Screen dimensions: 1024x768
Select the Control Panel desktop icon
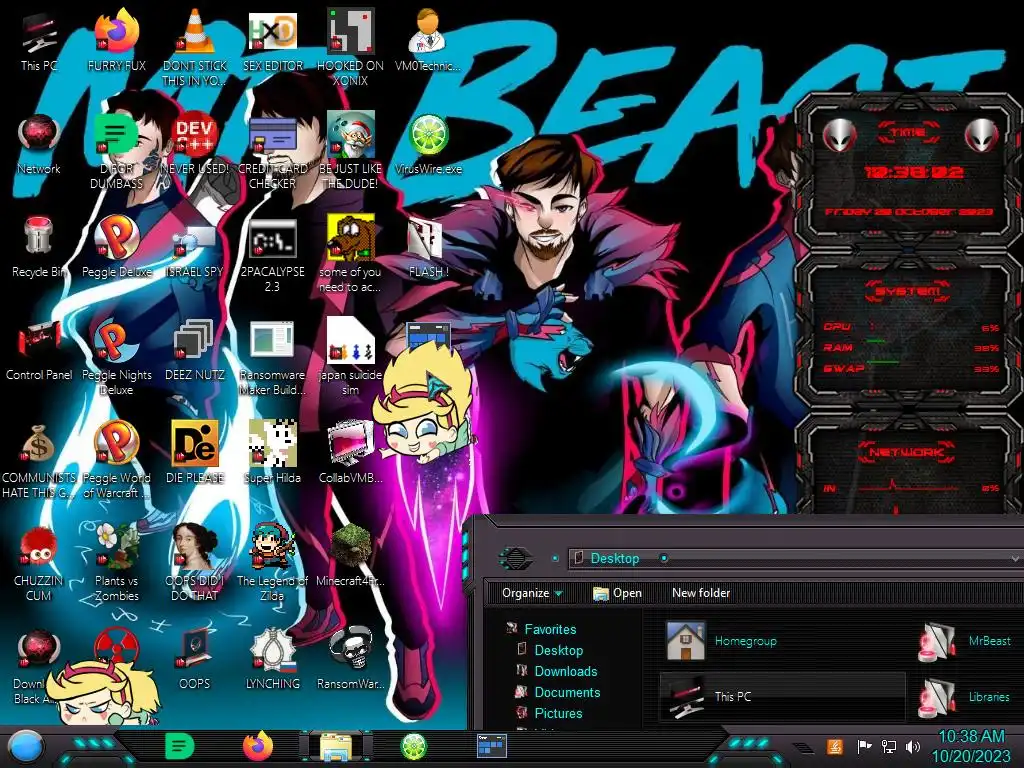(x=39, y=351)
